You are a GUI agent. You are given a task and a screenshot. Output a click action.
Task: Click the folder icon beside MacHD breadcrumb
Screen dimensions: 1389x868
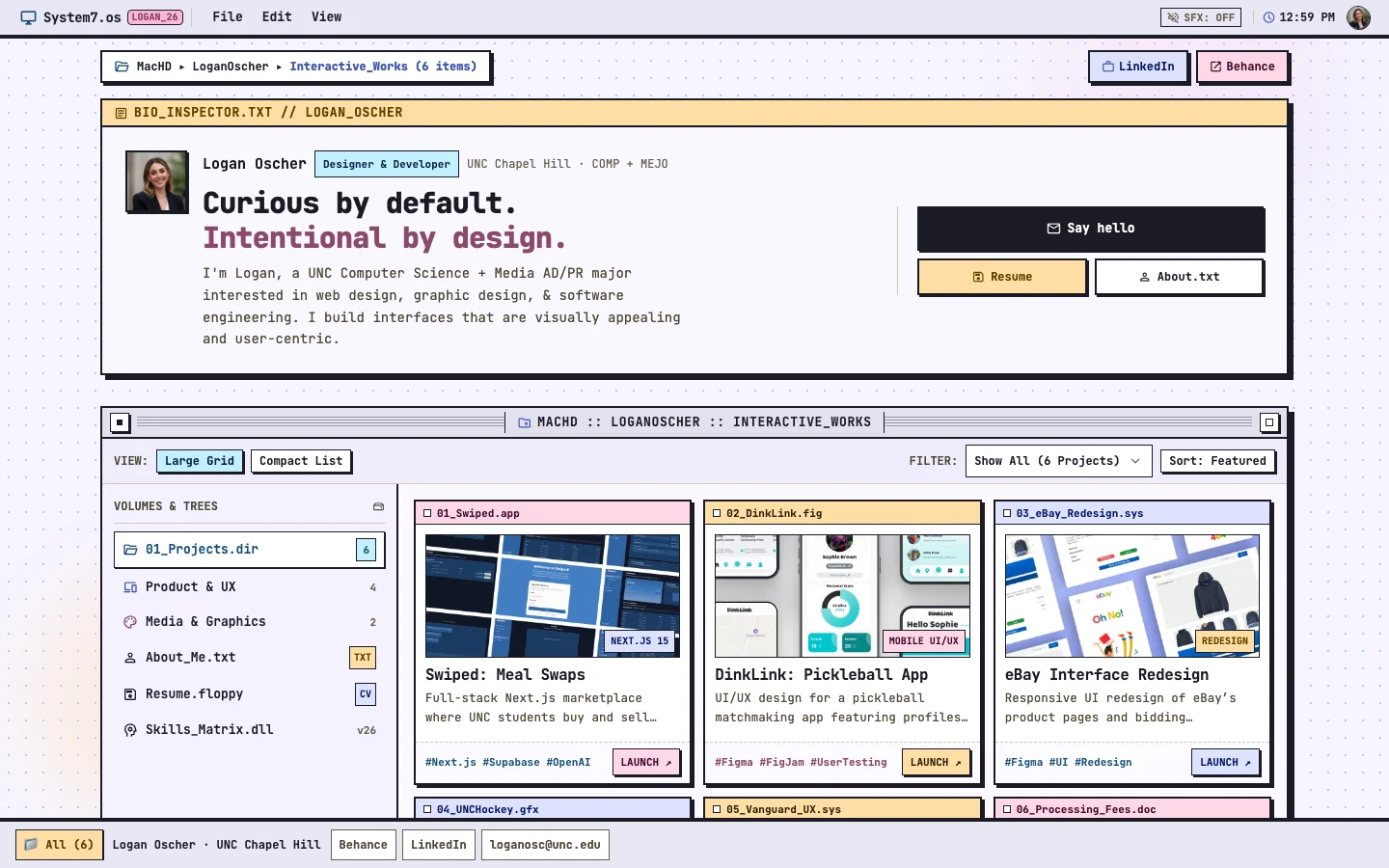pos(122,67)
